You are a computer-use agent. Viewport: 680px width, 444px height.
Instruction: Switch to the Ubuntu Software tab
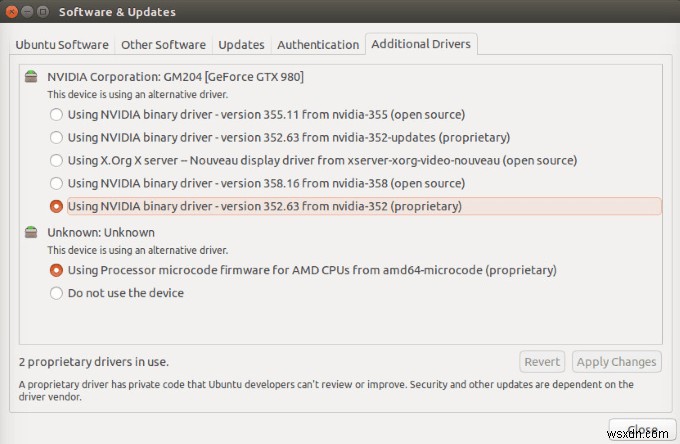62,45
